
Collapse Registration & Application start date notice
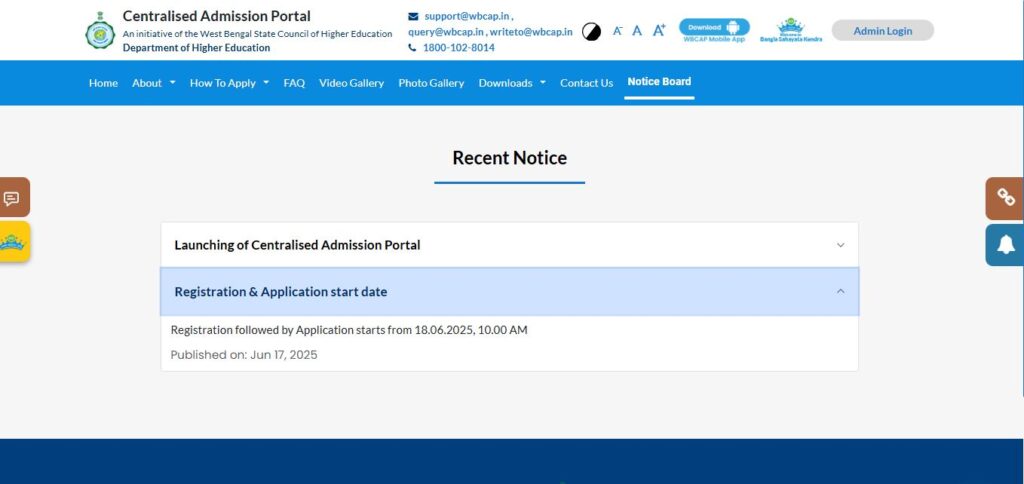tap(509, 291)
